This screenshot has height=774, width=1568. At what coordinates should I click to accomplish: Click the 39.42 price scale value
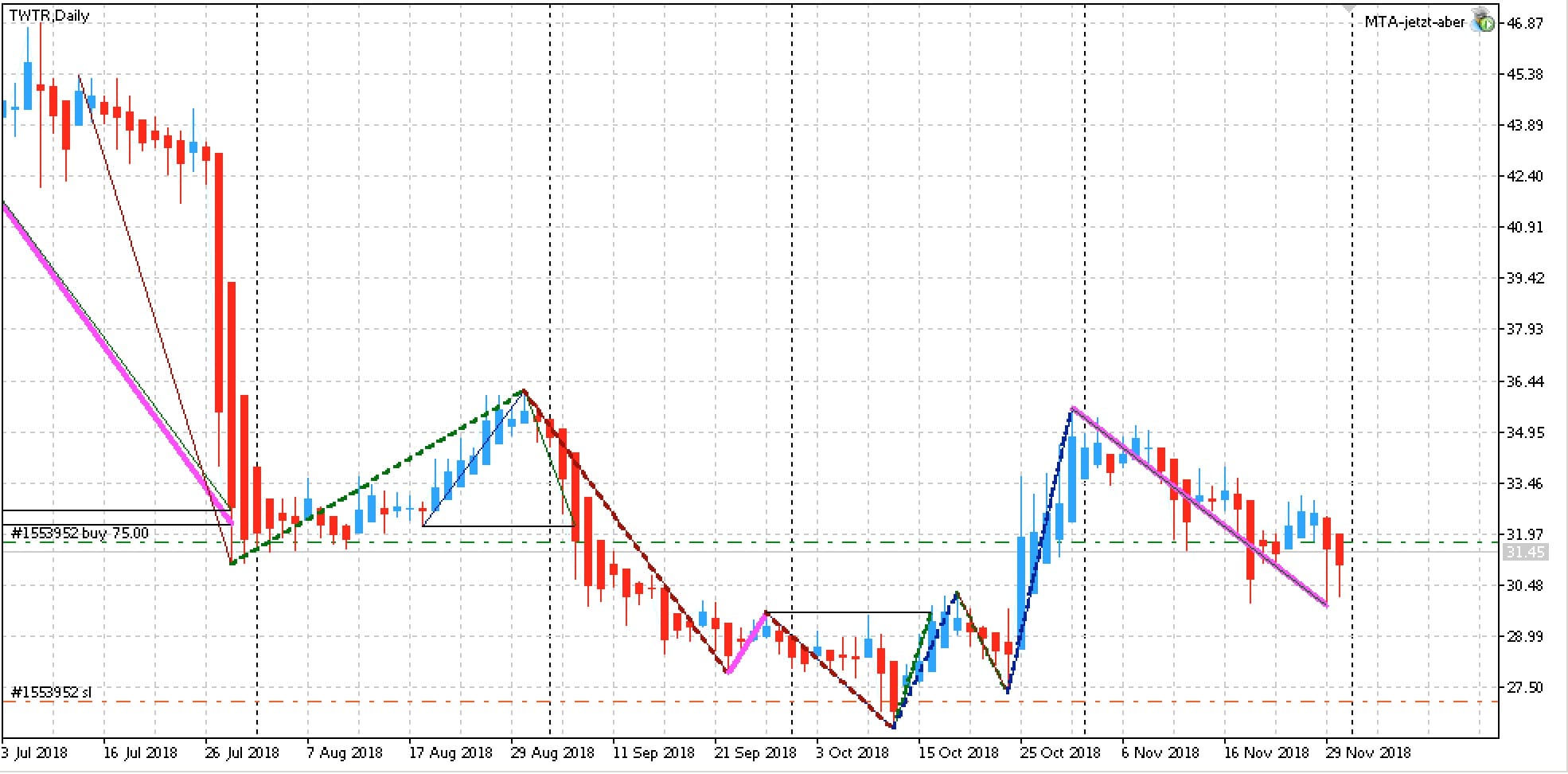[1525, 278]
